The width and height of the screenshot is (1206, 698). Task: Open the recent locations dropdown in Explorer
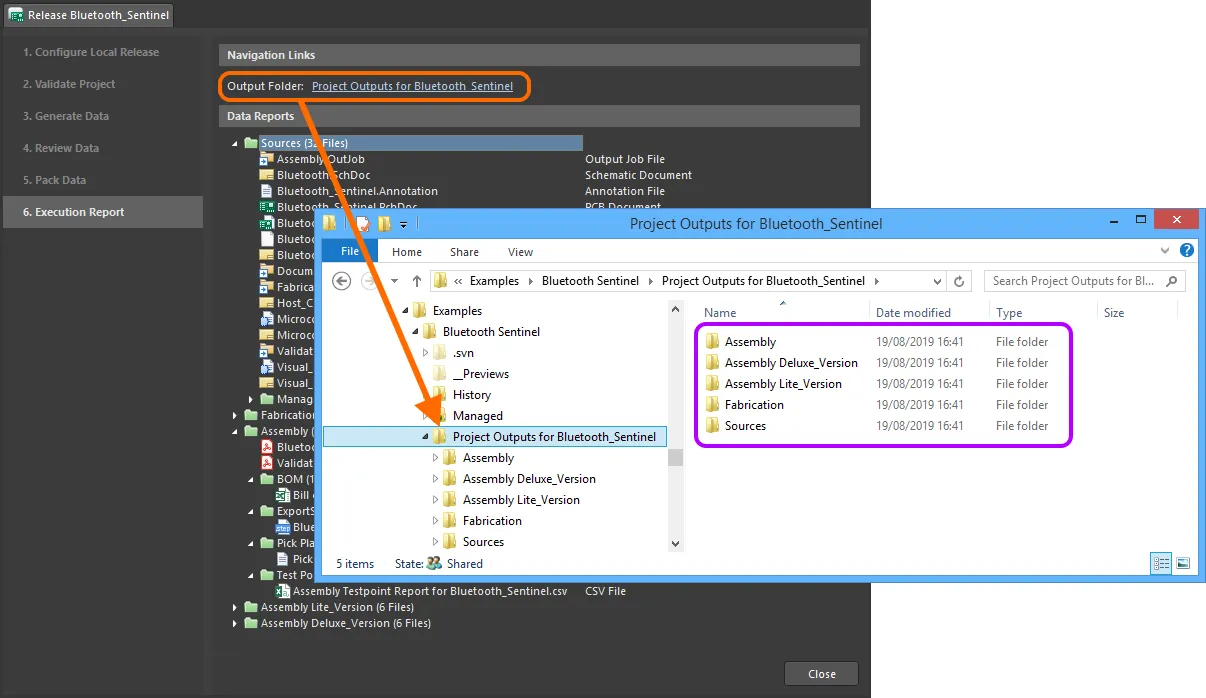coord(394,281)
